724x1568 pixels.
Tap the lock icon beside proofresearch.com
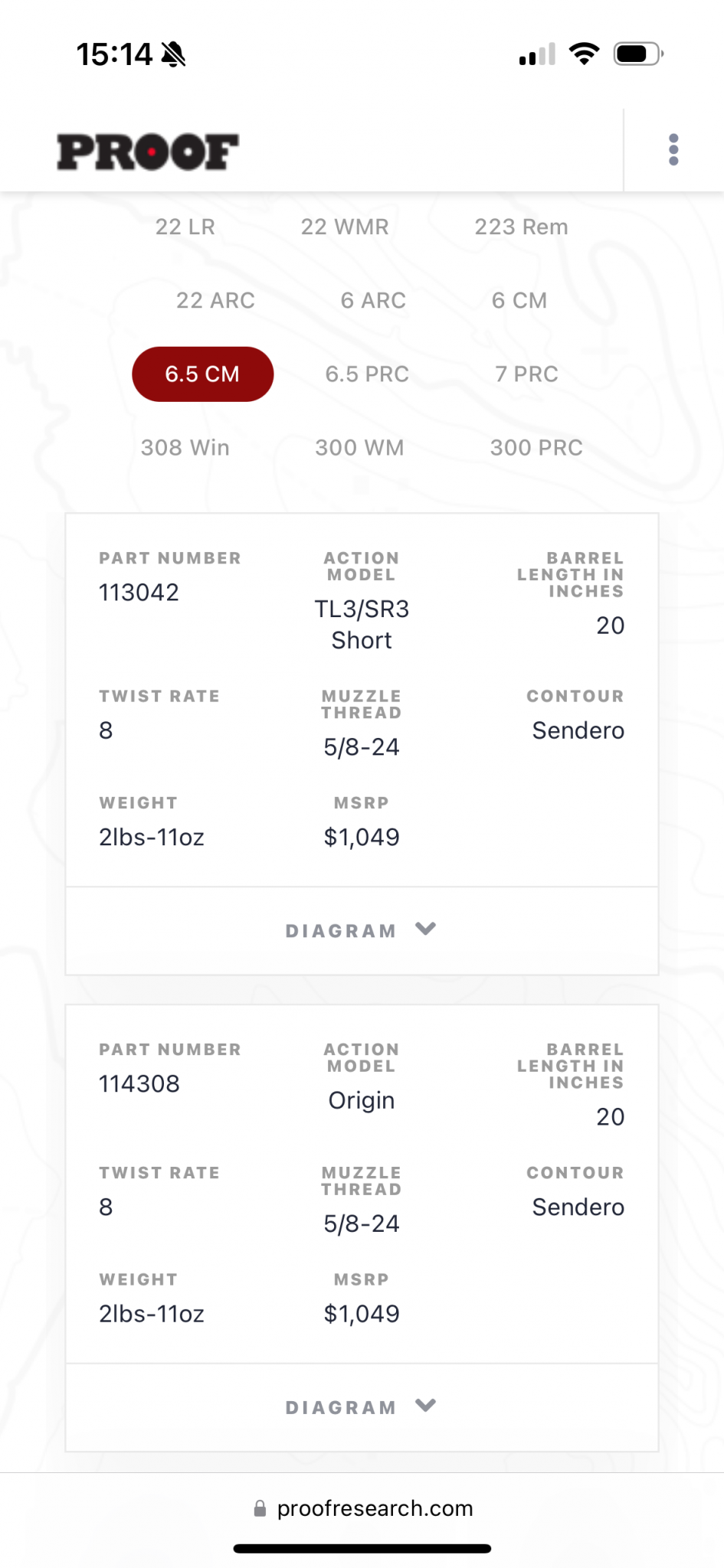pos(260,1508)
